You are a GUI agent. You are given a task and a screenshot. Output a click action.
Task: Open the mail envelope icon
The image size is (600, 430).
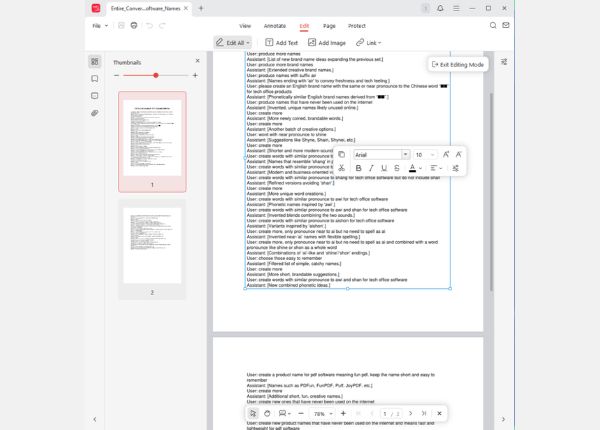505,25
